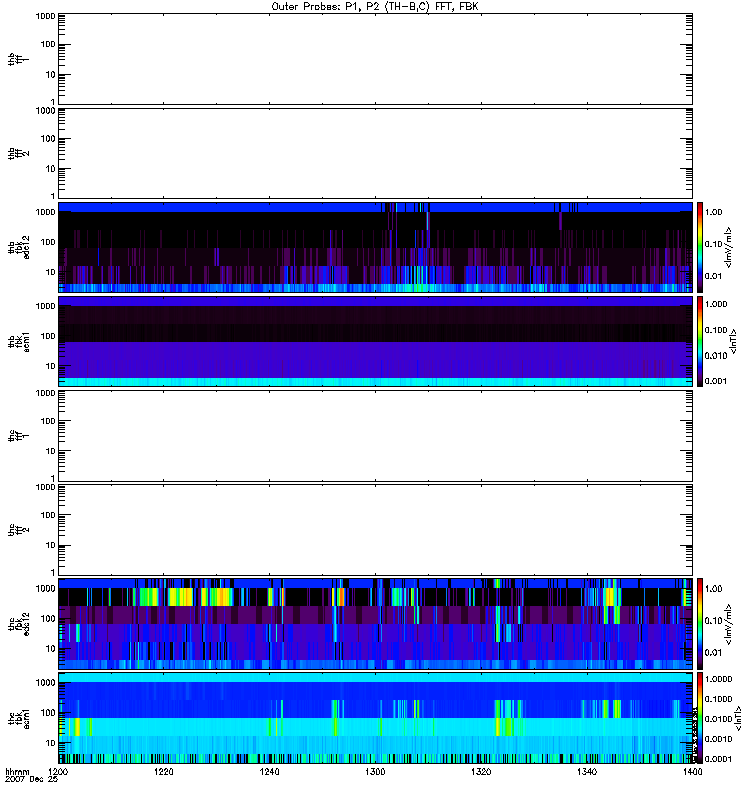
Task: Click the "thc fbk scm1" y-axis label
Action: 18,718
